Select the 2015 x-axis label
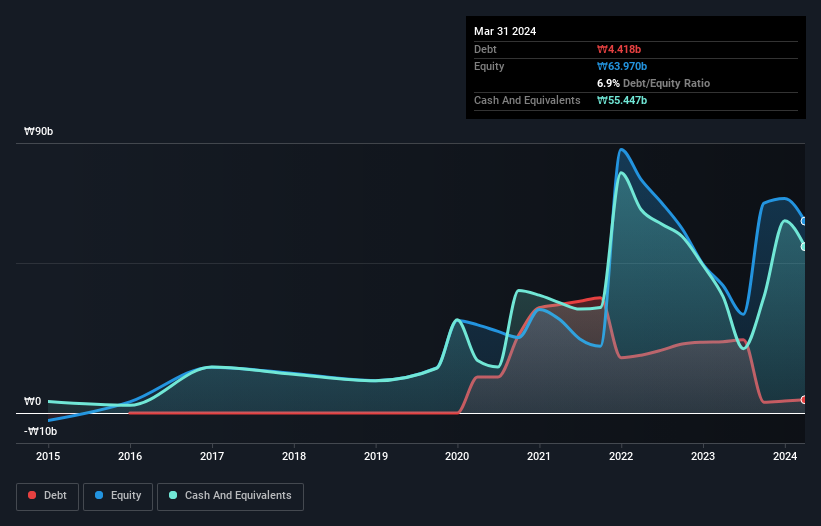Screen dimensions: 821x526 tap(48, 456)
